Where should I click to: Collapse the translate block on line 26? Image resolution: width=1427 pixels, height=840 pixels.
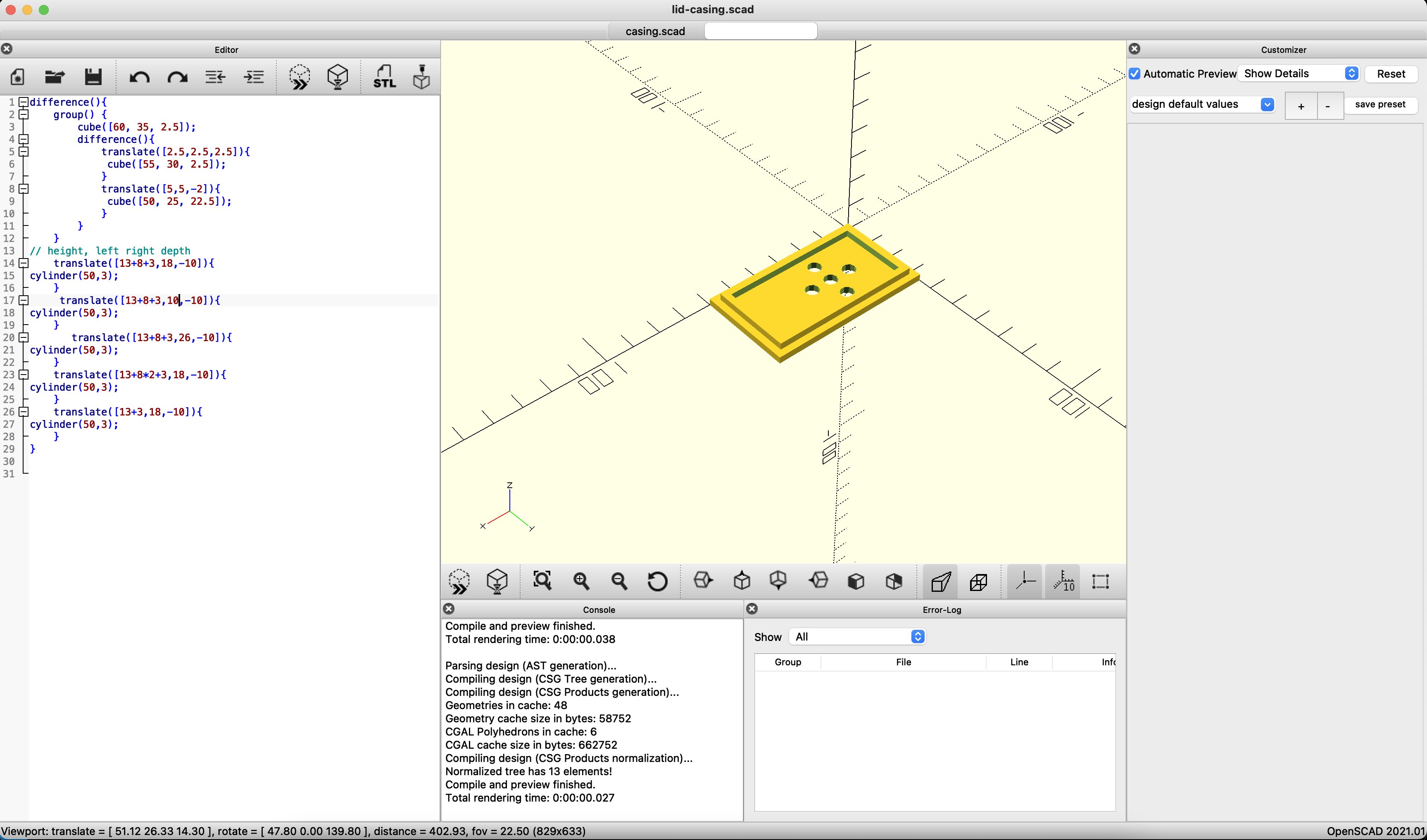24,411
